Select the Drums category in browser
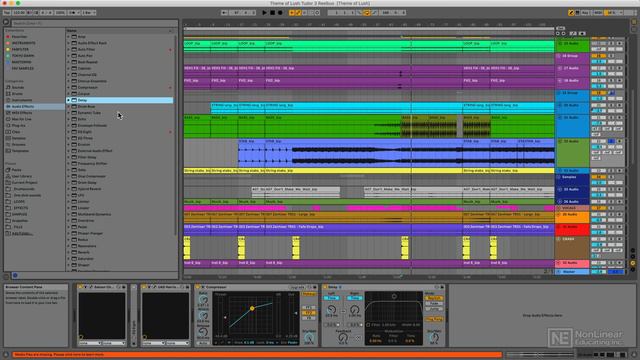The image size is (640, 360). pyautogui.click(x=18, y=94)
